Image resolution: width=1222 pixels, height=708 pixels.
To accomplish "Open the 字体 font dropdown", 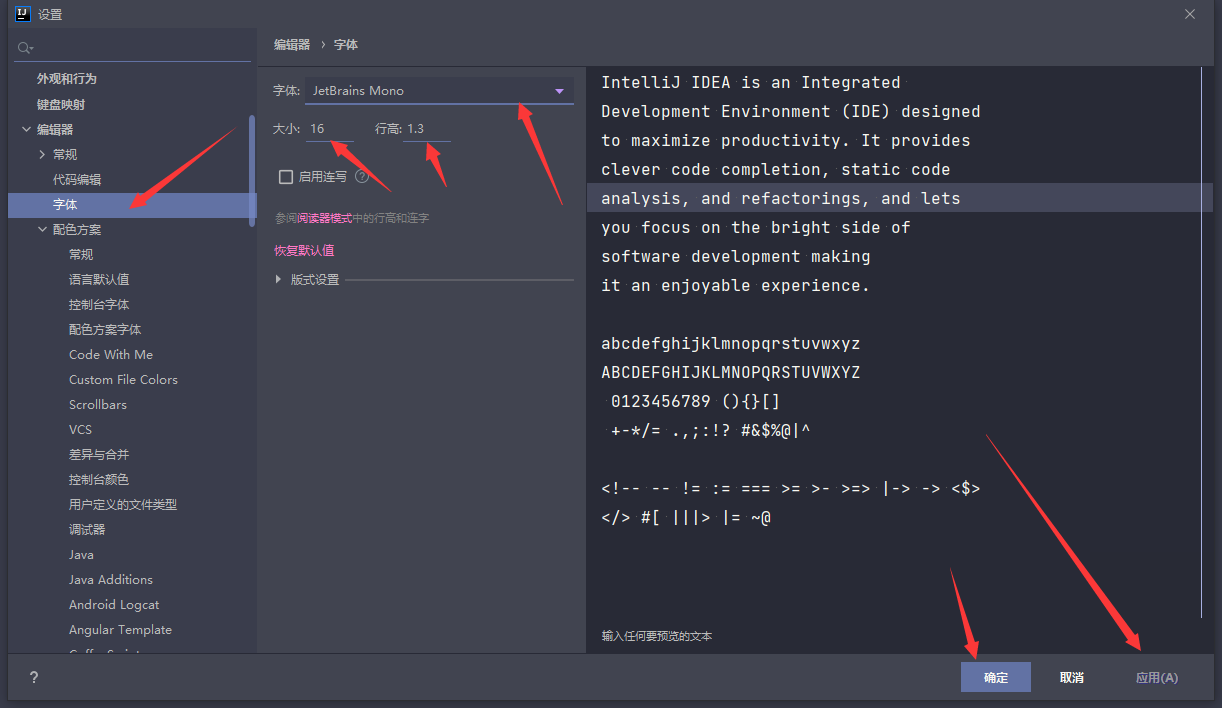I will tap(559, 91).
